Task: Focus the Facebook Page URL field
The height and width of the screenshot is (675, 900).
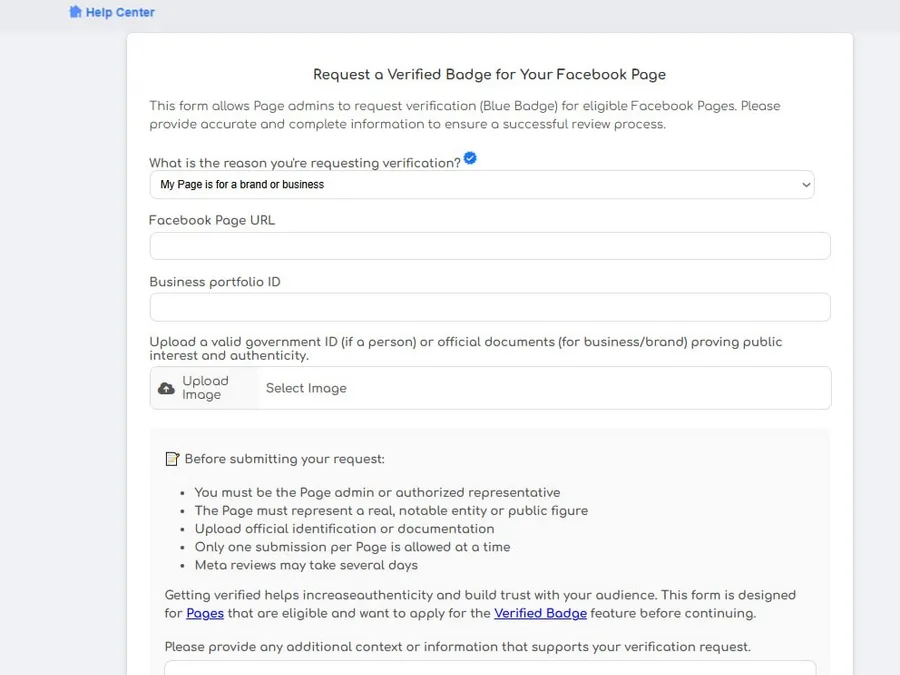Action: click(x=490, y=246)
